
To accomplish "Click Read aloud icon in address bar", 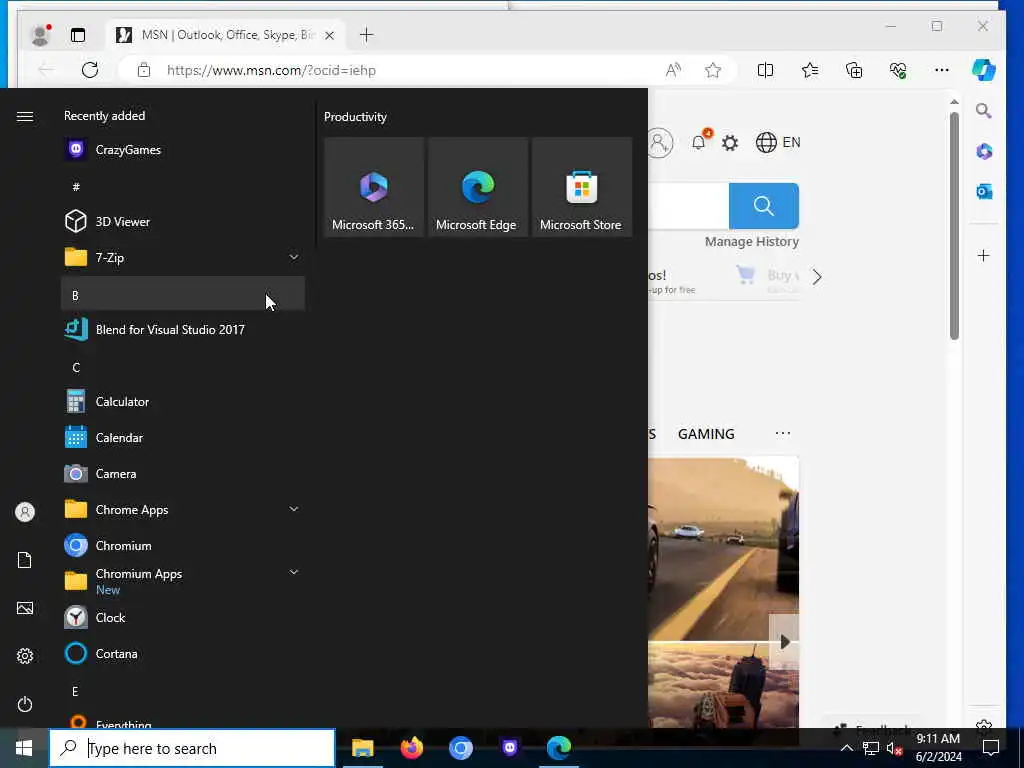I will pos(673,70).
